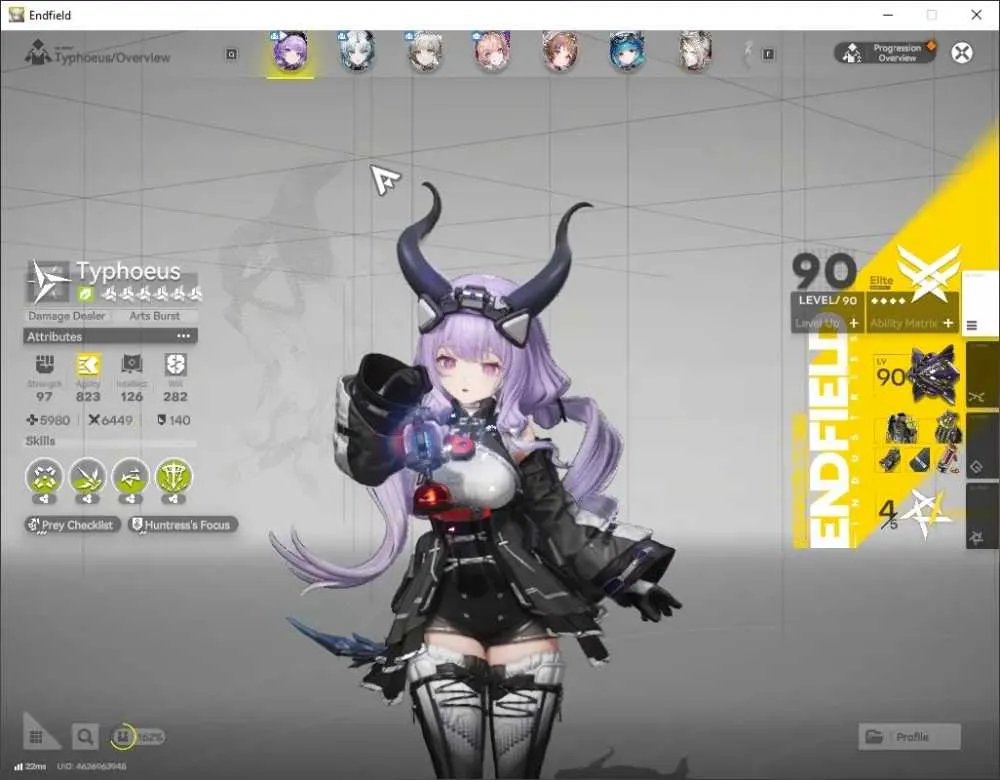Open the fourth skill icon under Skills
The height and width of the screenshot is (780, 1000).
click(173, 477)
